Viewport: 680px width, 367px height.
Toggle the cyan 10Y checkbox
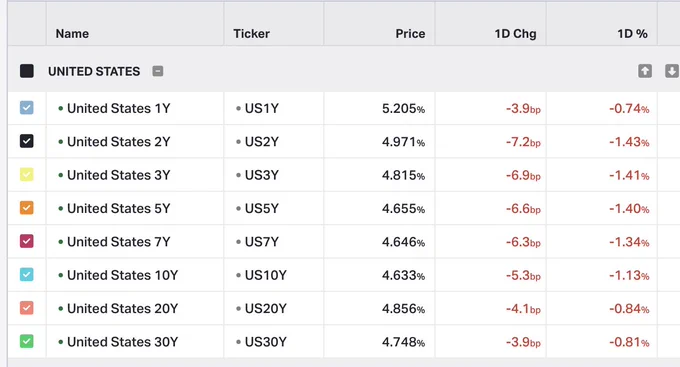[27, 275]
